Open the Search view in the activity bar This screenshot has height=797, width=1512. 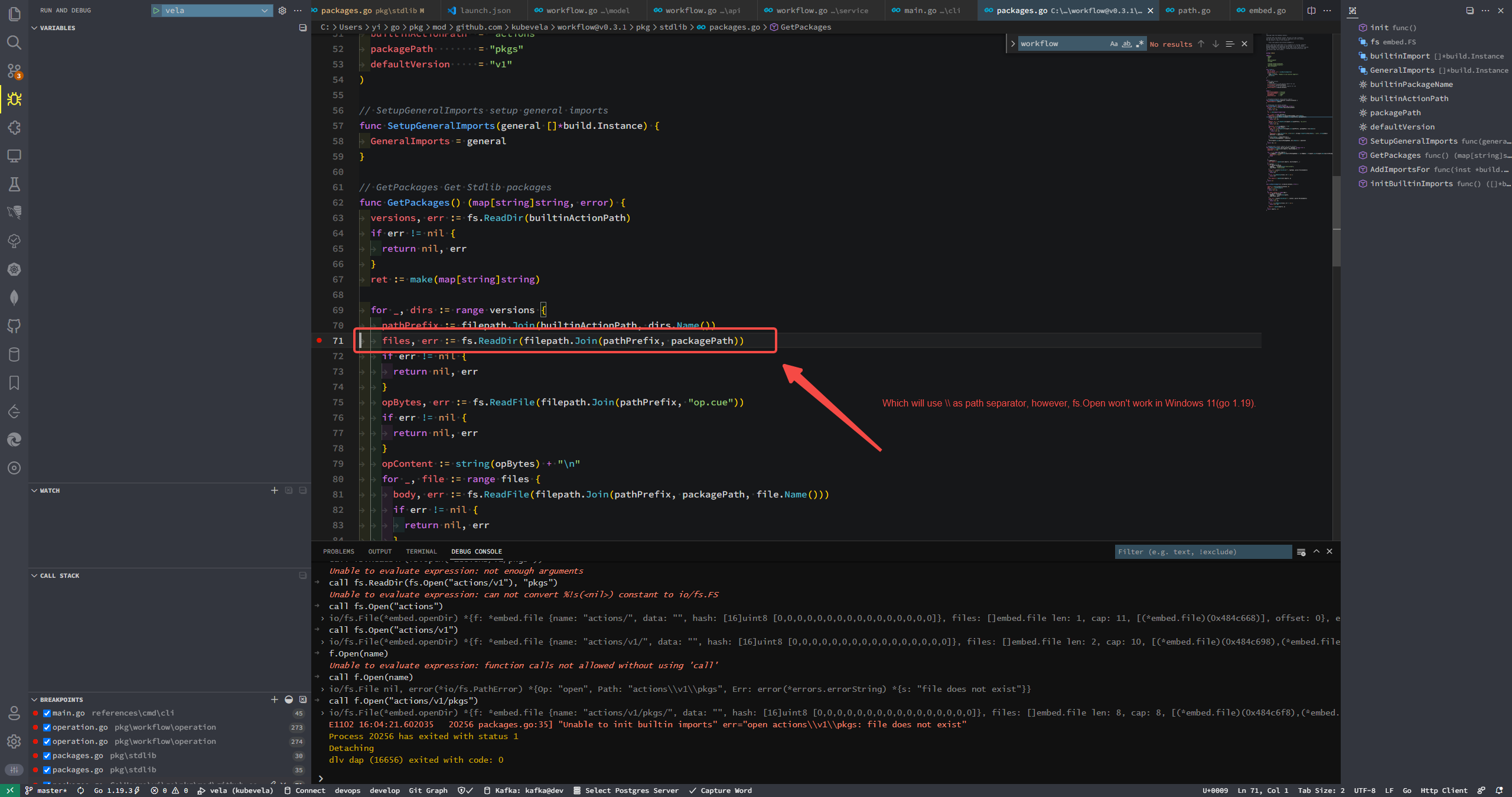14,42
